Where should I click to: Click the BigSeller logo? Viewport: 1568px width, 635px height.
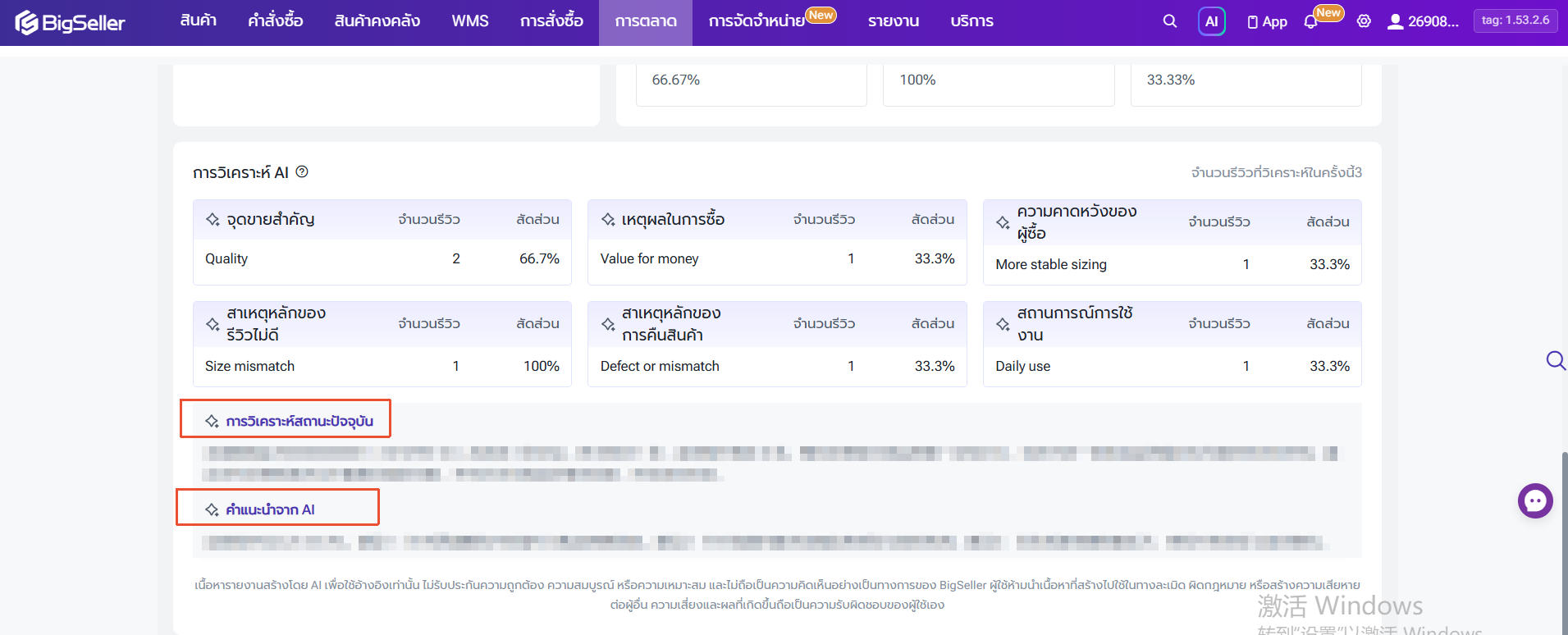70,22
